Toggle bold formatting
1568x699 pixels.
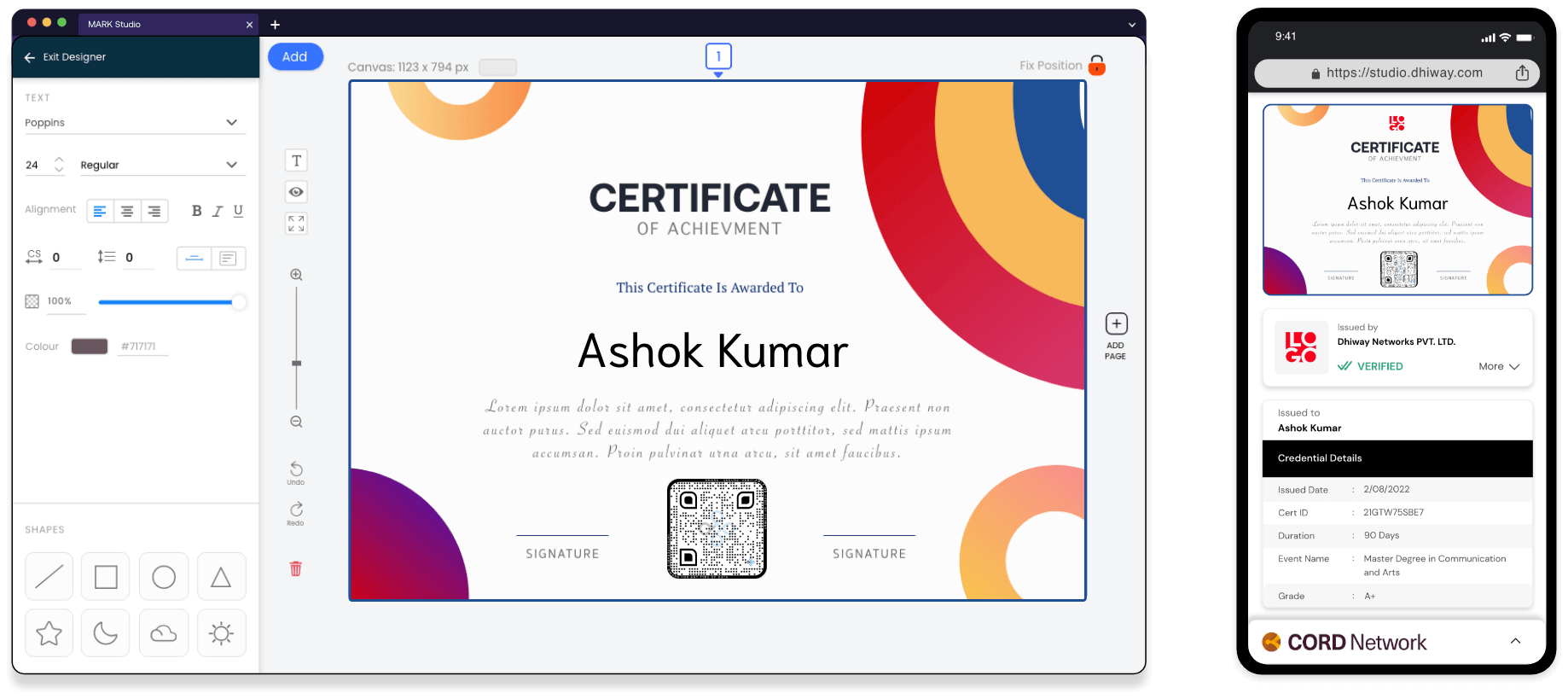click(x=196, y=211)
